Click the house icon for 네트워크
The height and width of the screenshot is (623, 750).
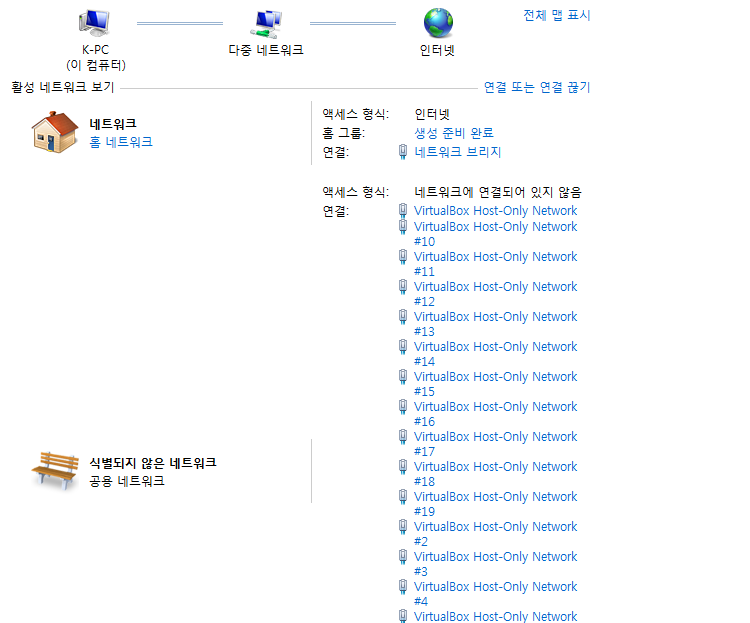pos(55,132)
